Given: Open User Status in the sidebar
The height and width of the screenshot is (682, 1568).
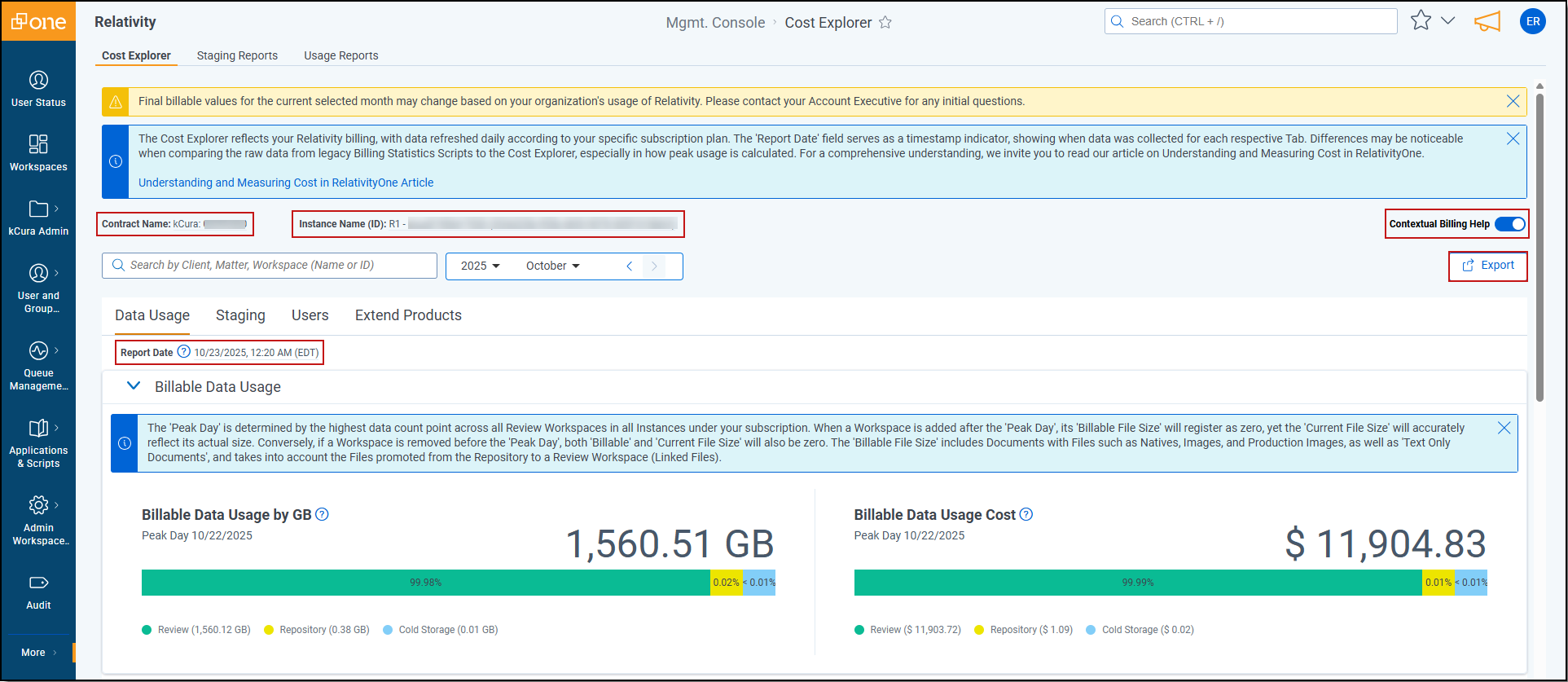Looking at the screenshot, I should [38, 89].
